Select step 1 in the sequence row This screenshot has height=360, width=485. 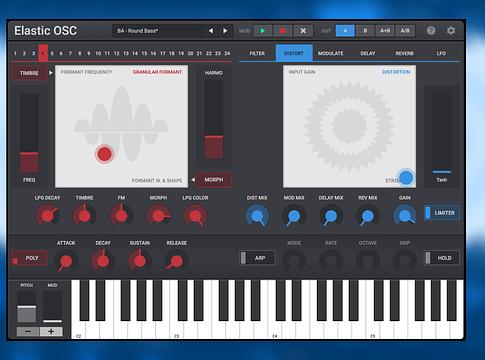pos(15,53)
